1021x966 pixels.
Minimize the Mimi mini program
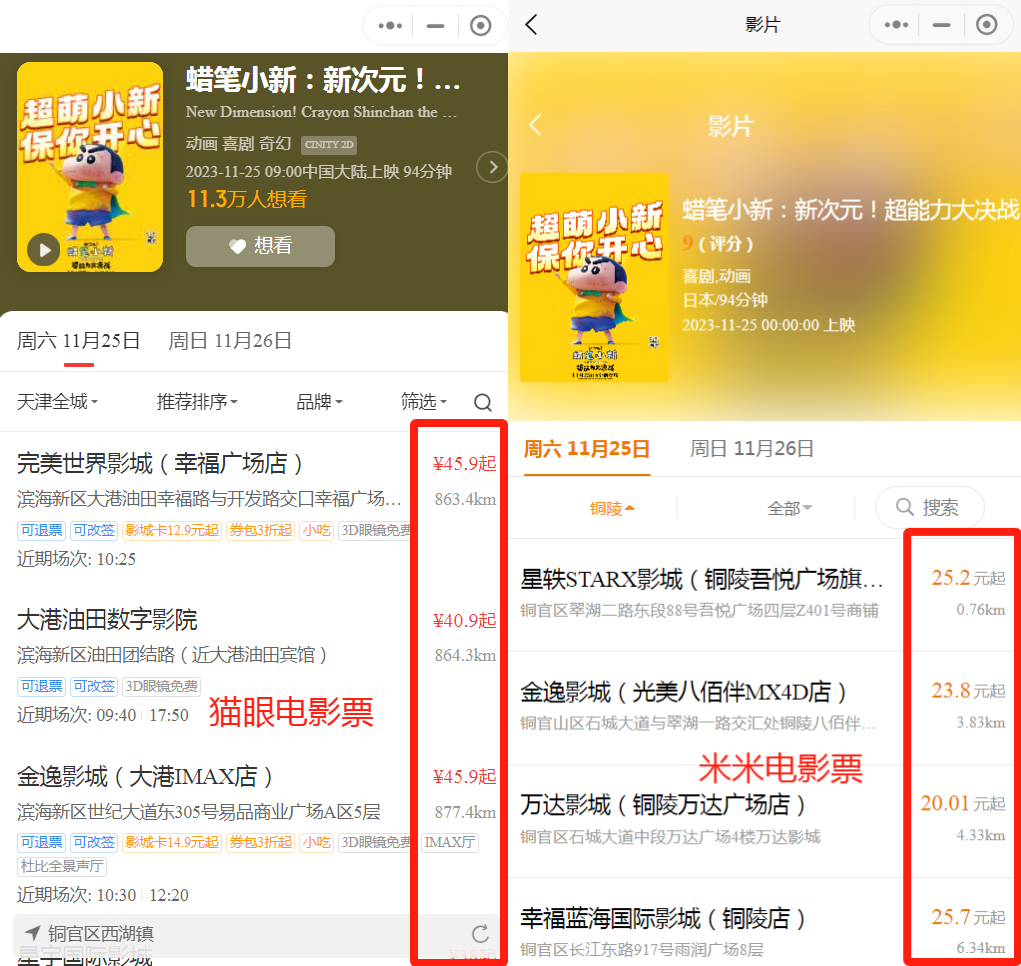click(x=941, y=25)
